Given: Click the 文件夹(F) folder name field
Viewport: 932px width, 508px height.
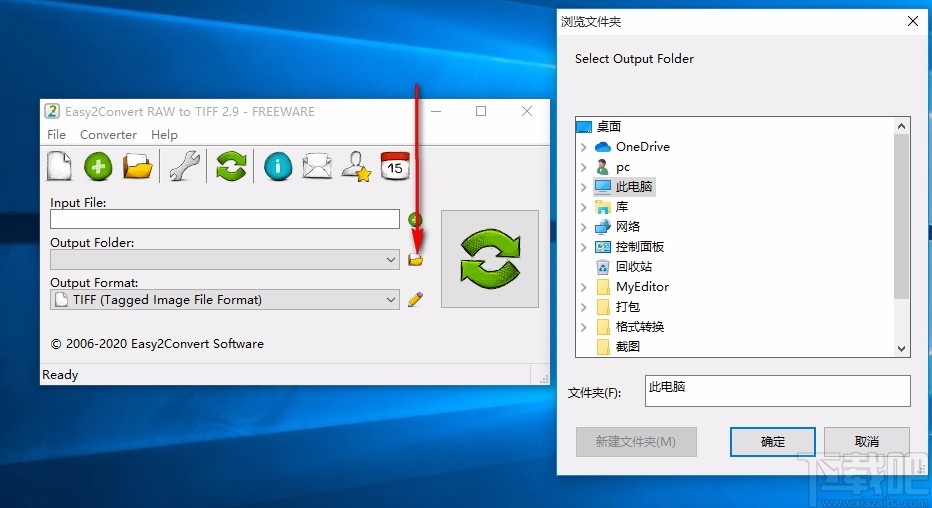Looking at the screenshot, I should 777,391.
